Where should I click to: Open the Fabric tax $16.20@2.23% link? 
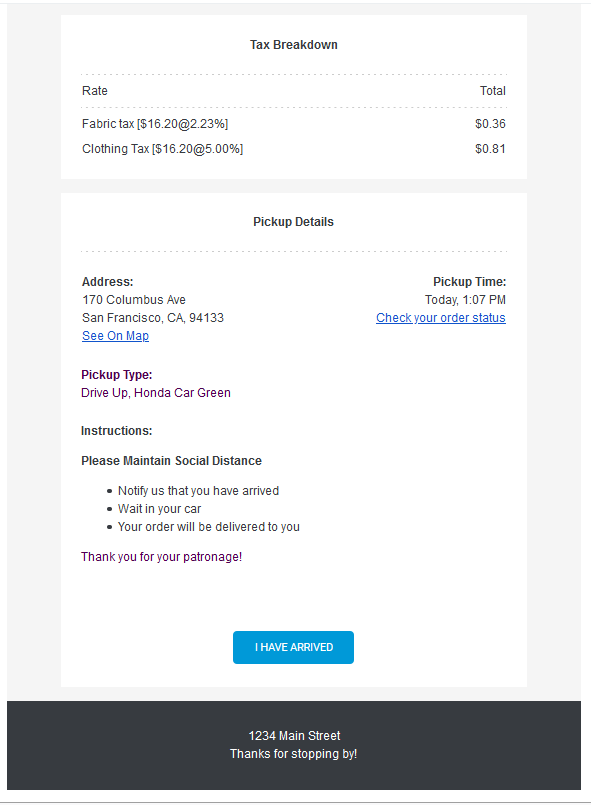(x=155, y=123)
